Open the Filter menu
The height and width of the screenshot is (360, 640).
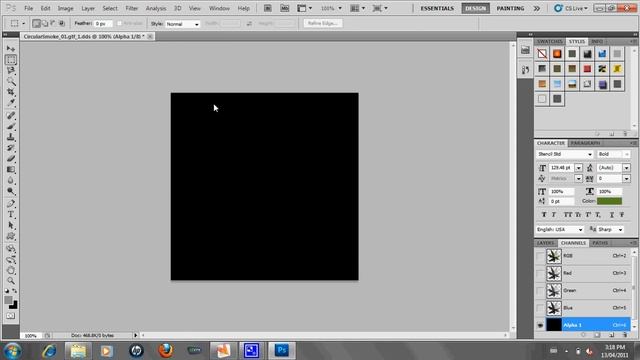click(x=131, y=8)
